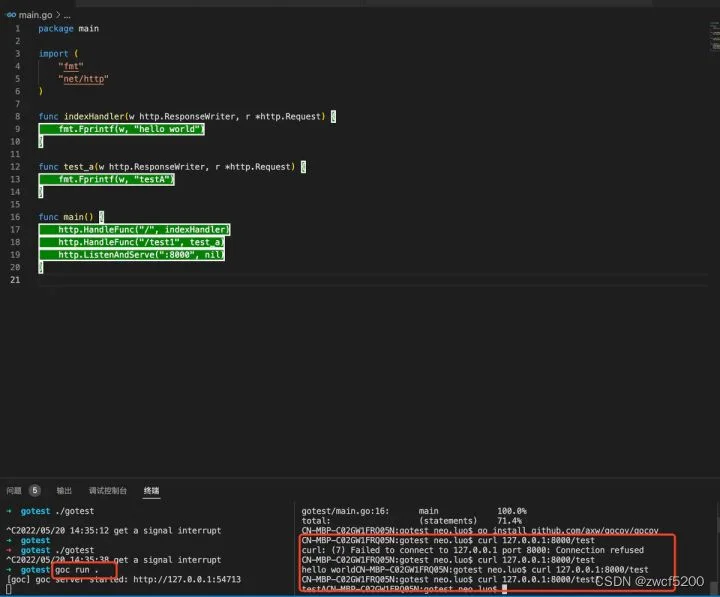Screen dimensions: 720x597
Task: Click 'func main()' on line 16
Action: (66, 217)
